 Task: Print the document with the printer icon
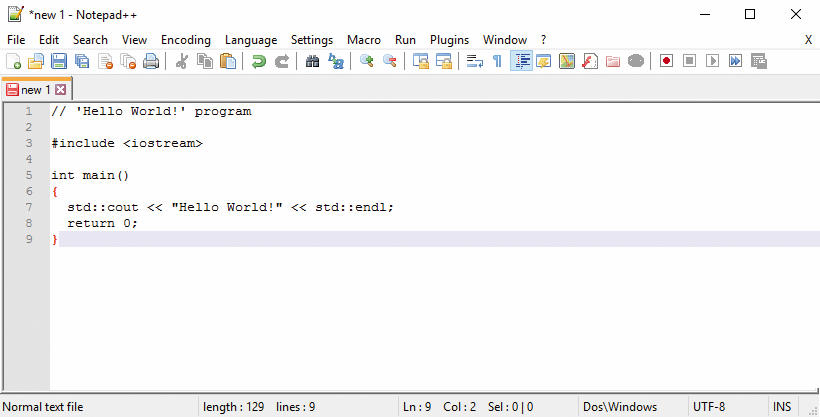[x=151, y=61]
